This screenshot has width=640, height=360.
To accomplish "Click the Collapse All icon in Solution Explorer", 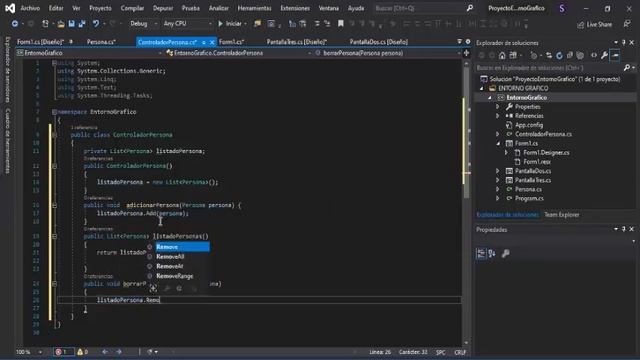I will coord(570,55).
